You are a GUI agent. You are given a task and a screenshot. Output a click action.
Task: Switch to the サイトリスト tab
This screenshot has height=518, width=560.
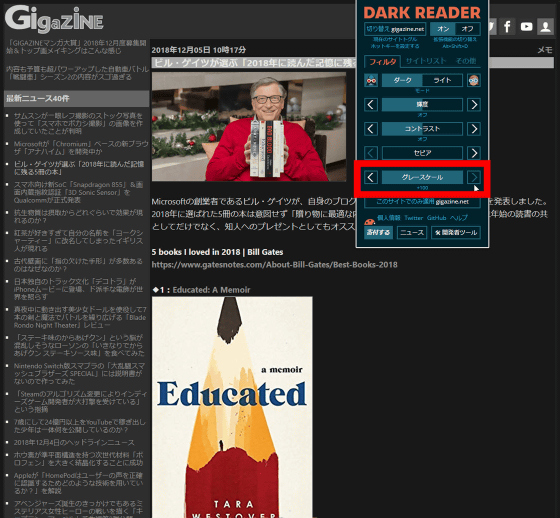coord(426,61)
